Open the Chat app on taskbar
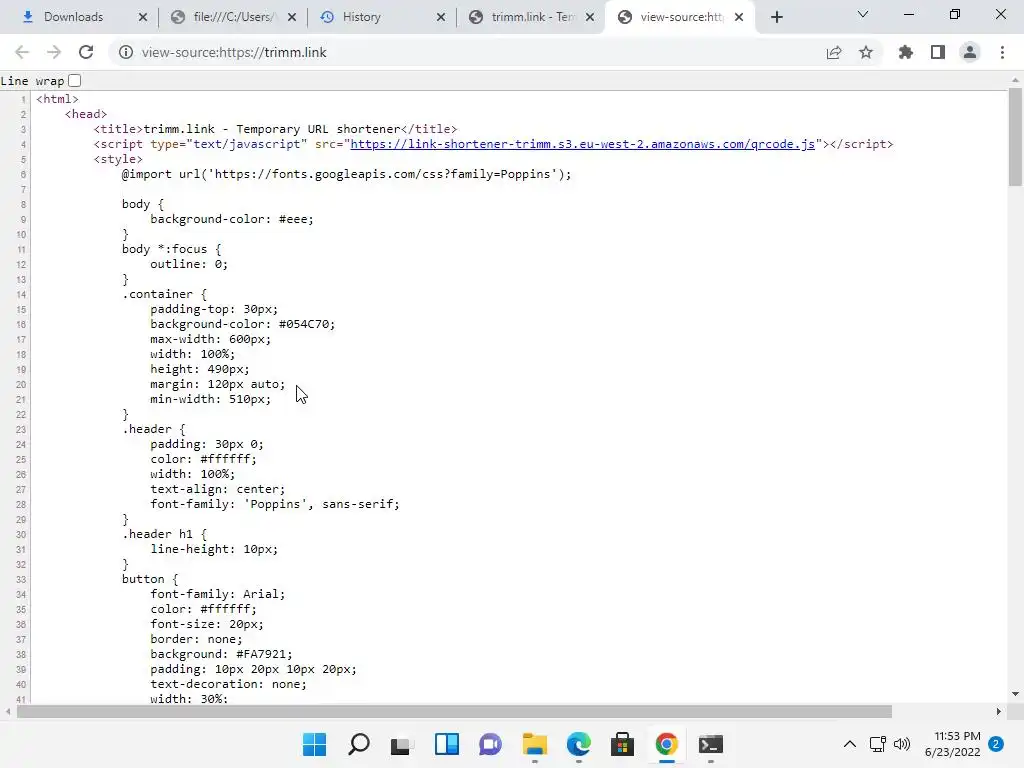The image size is (1024, 768). tap(490, 744)
